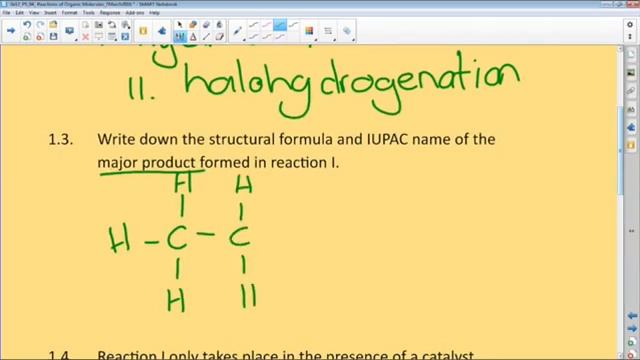Click the screen shade icon
Screen dimensions: 640x360
tap(99, 37)
